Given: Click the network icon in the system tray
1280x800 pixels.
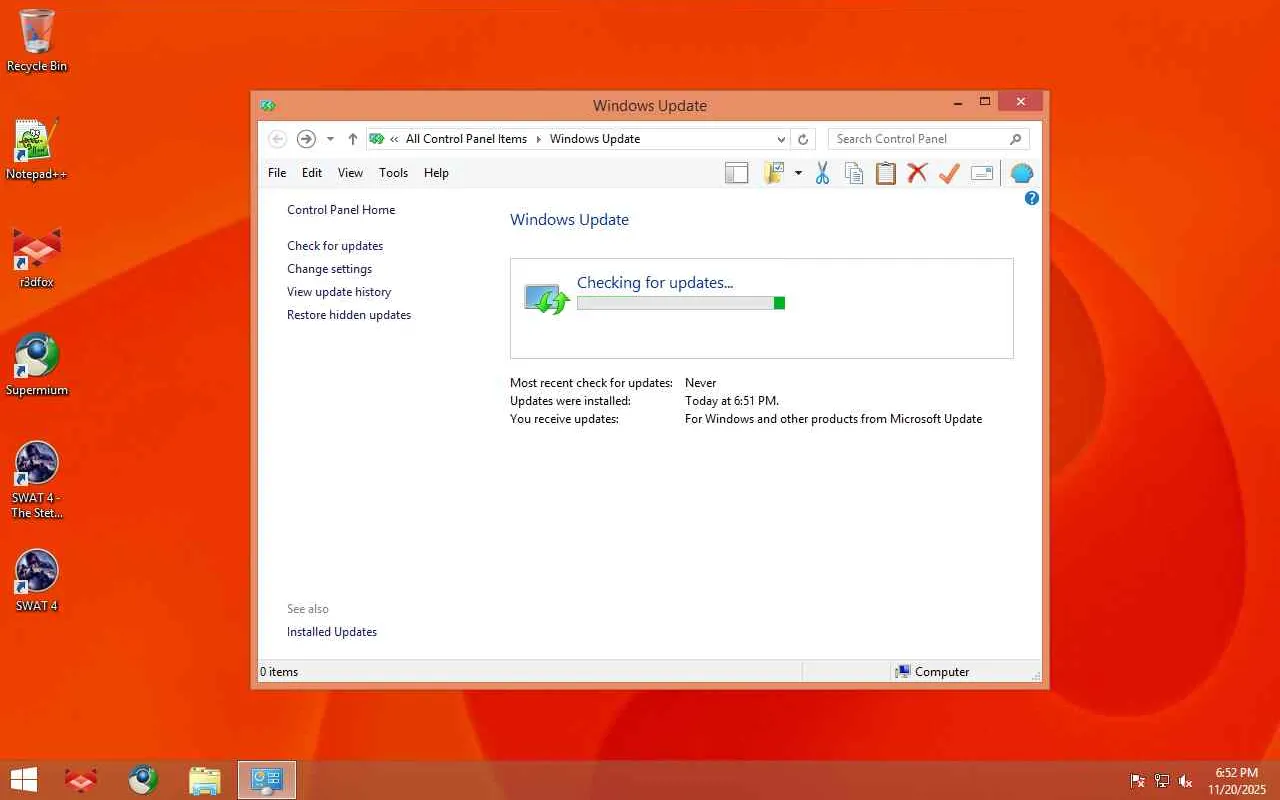Looking at the screenshot, I should tap(1161, 781).
